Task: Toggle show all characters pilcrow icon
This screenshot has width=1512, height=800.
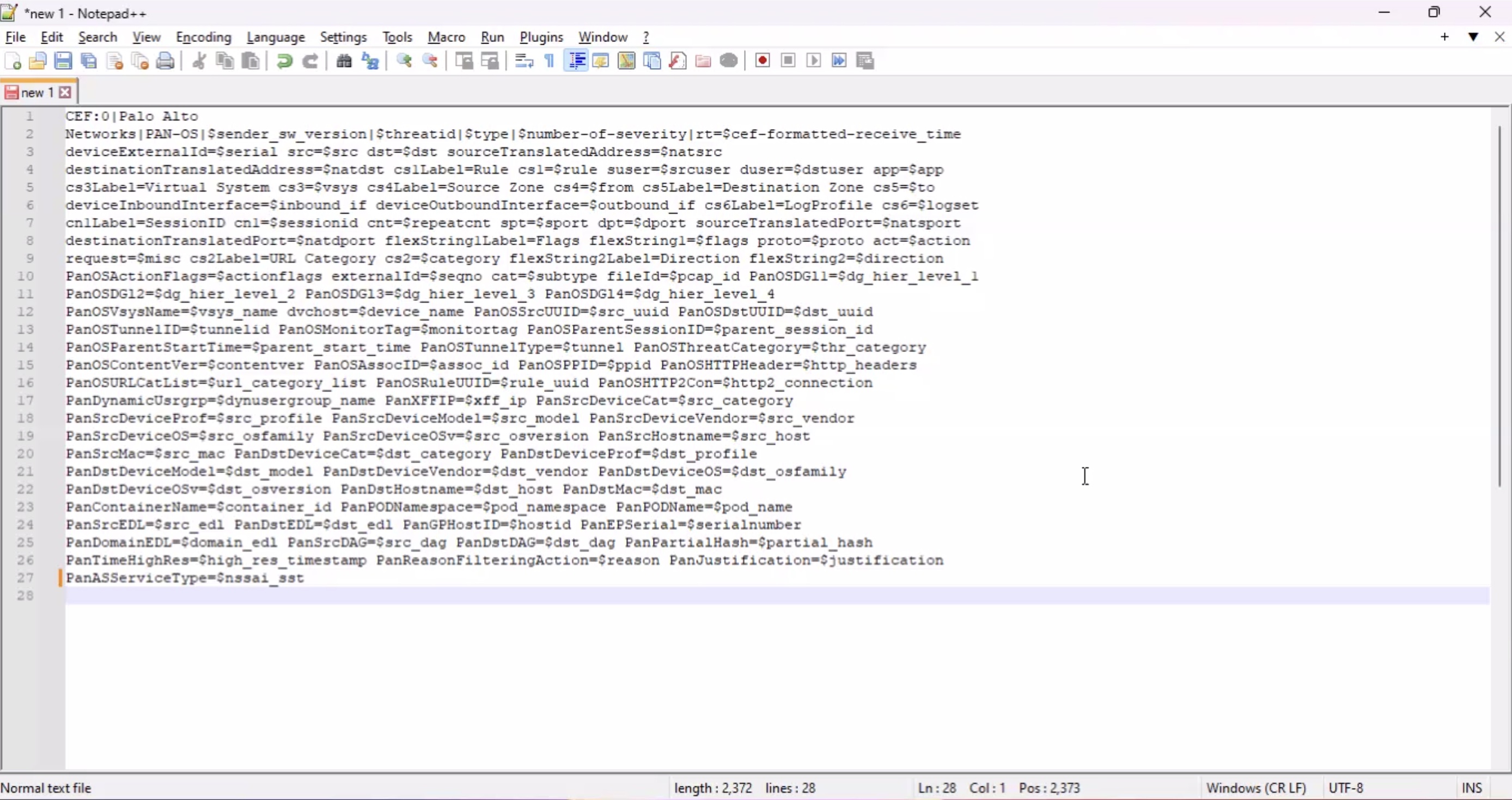Action: coord(550,60)
